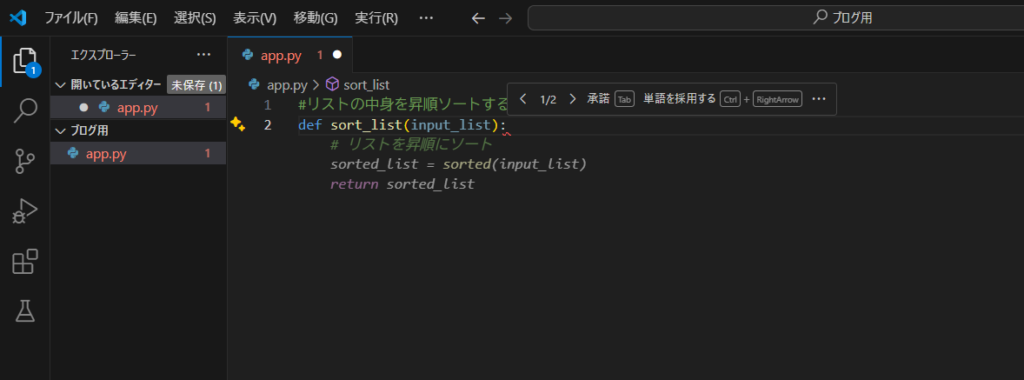Click the suggested return sorted_list line

click(x=402, y=184)
